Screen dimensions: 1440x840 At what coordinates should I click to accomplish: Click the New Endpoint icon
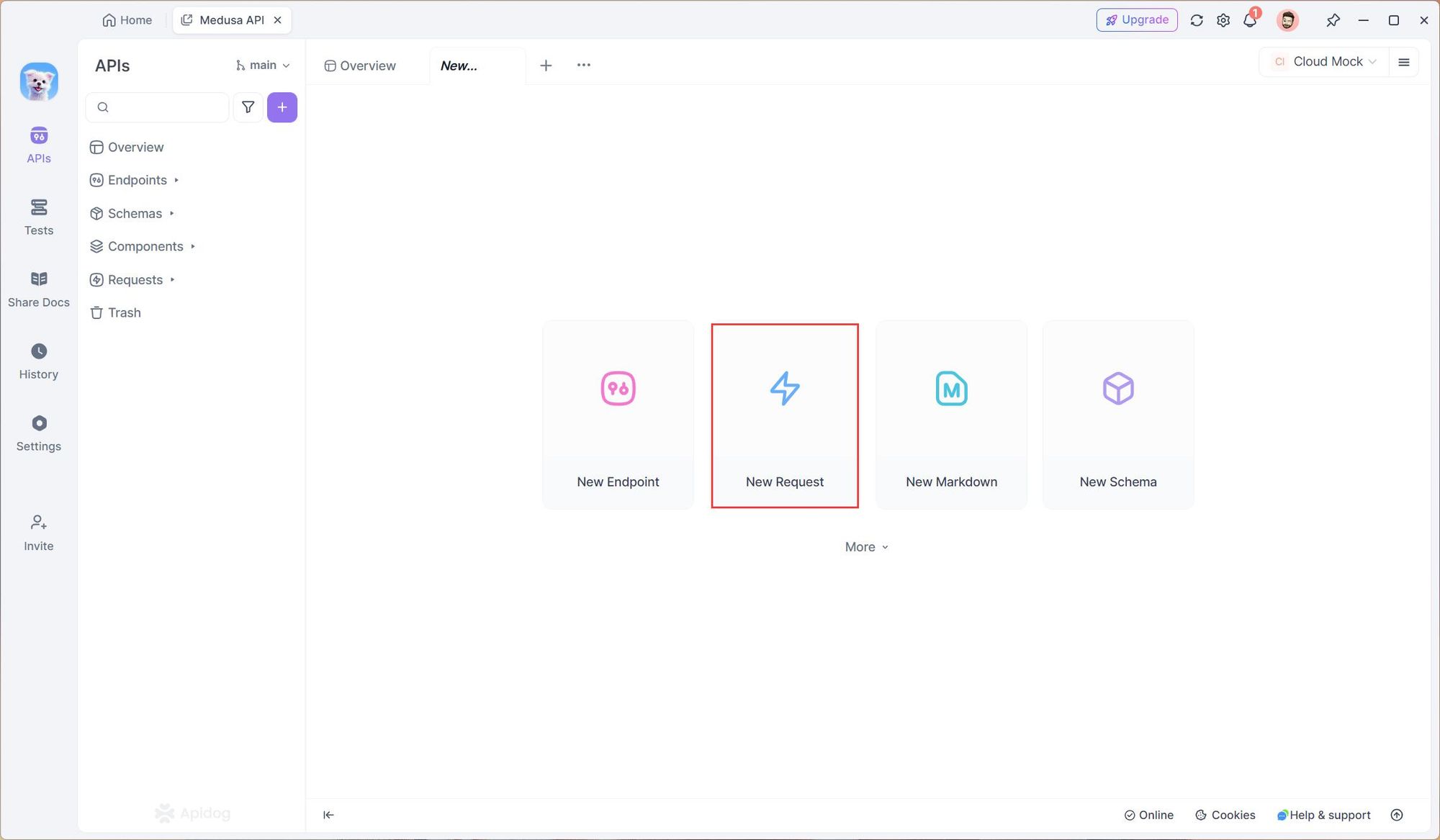tap(618, 388)
